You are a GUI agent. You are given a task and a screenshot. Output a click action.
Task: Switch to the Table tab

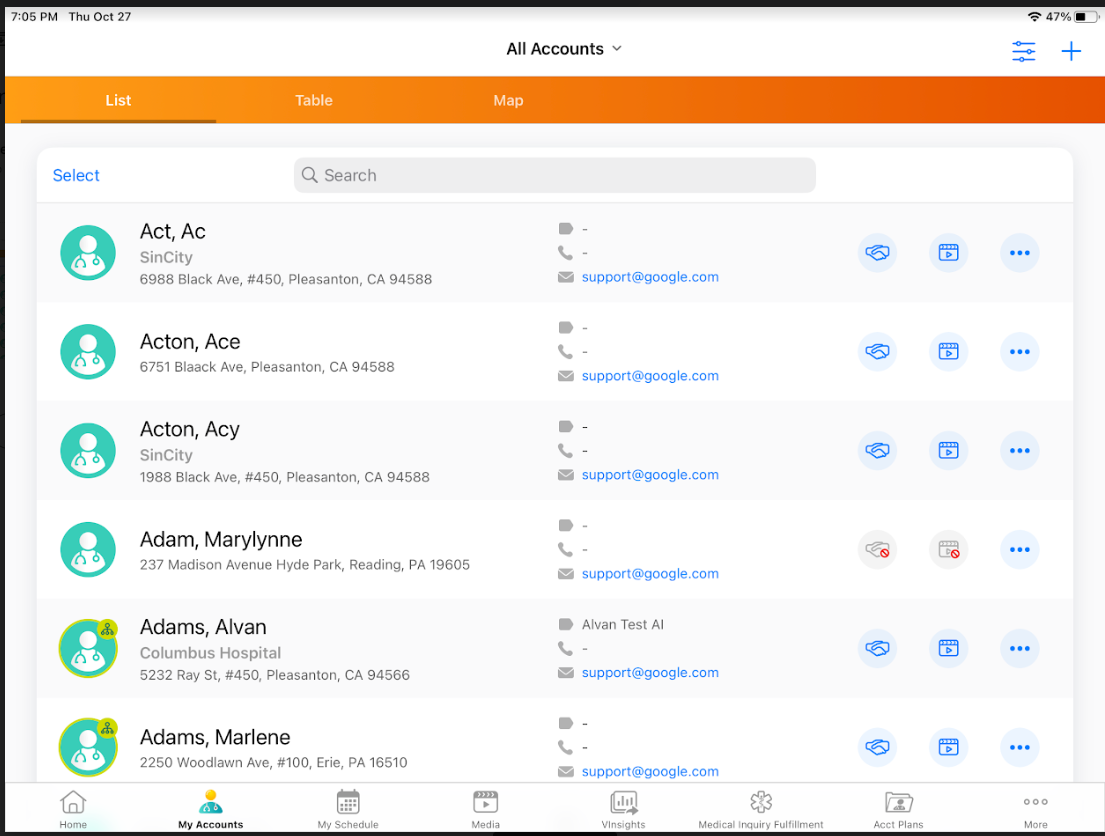[x=313, y=100]
